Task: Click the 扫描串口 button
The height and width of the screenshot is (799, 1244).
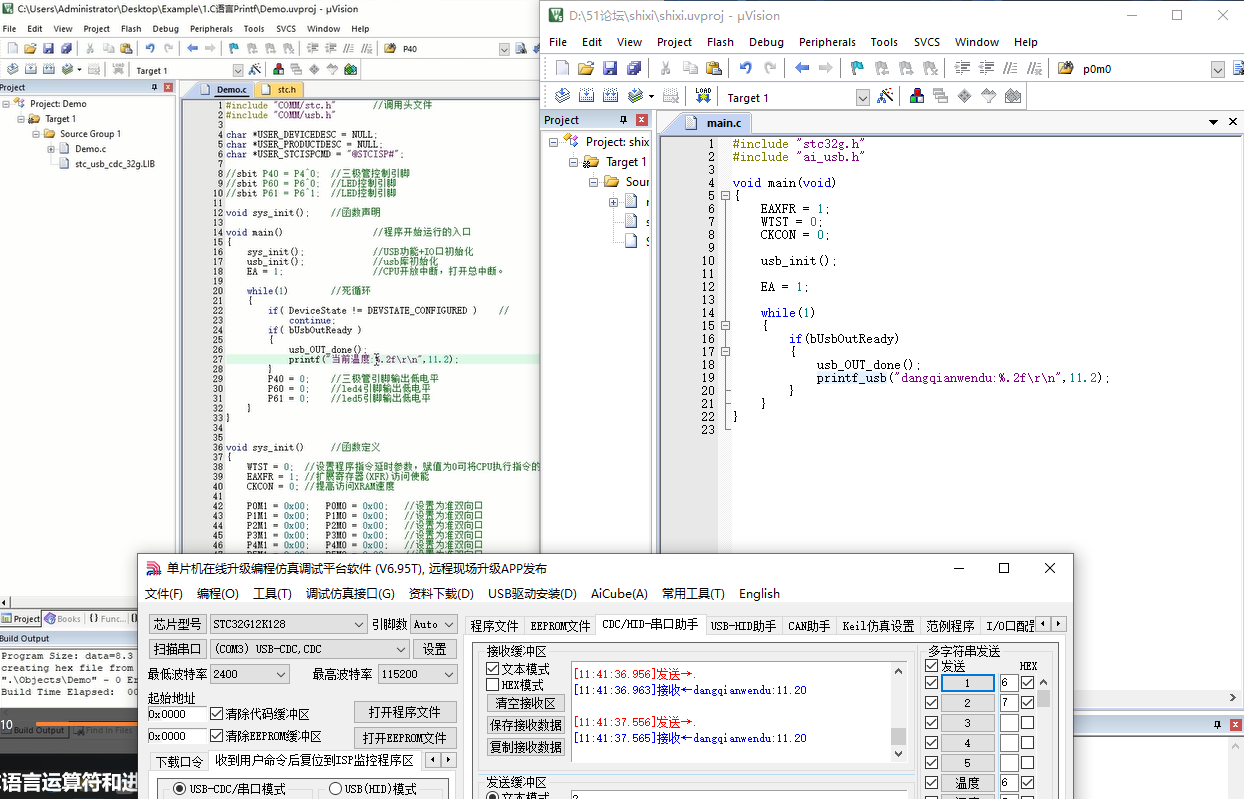Action: (178, 649)
